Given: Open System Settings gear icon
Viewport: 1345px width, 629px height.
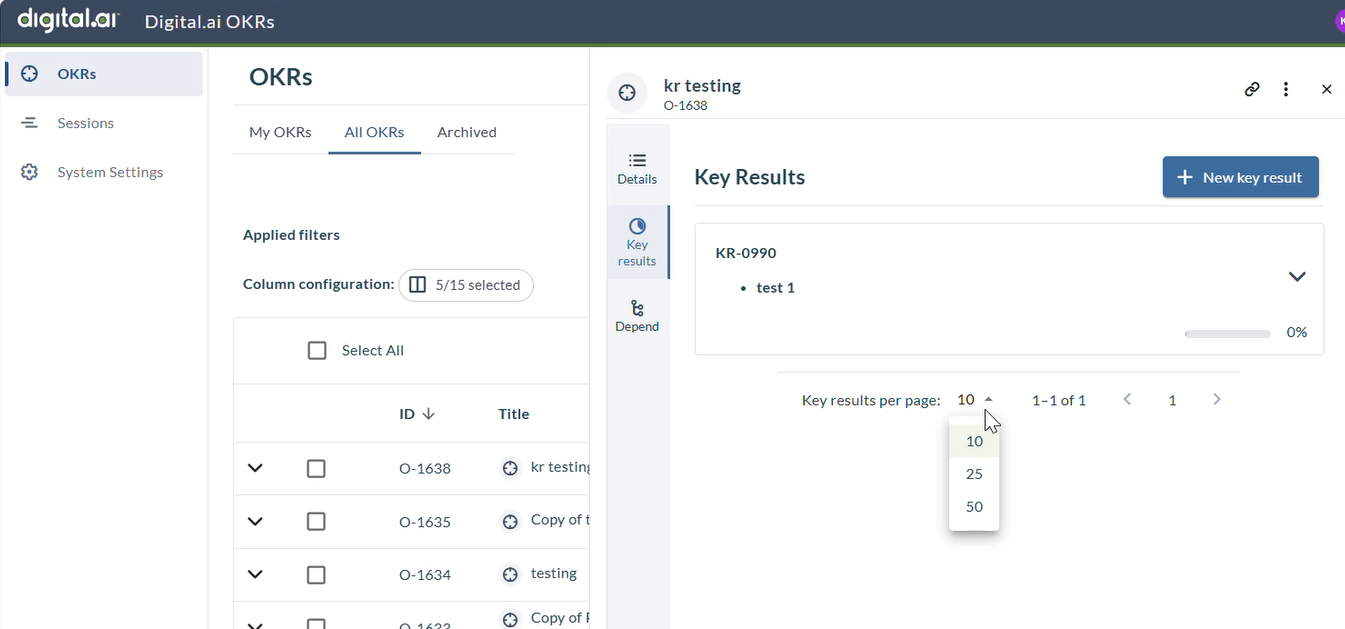Looking at the screenshot, I should tap(30, 172).
